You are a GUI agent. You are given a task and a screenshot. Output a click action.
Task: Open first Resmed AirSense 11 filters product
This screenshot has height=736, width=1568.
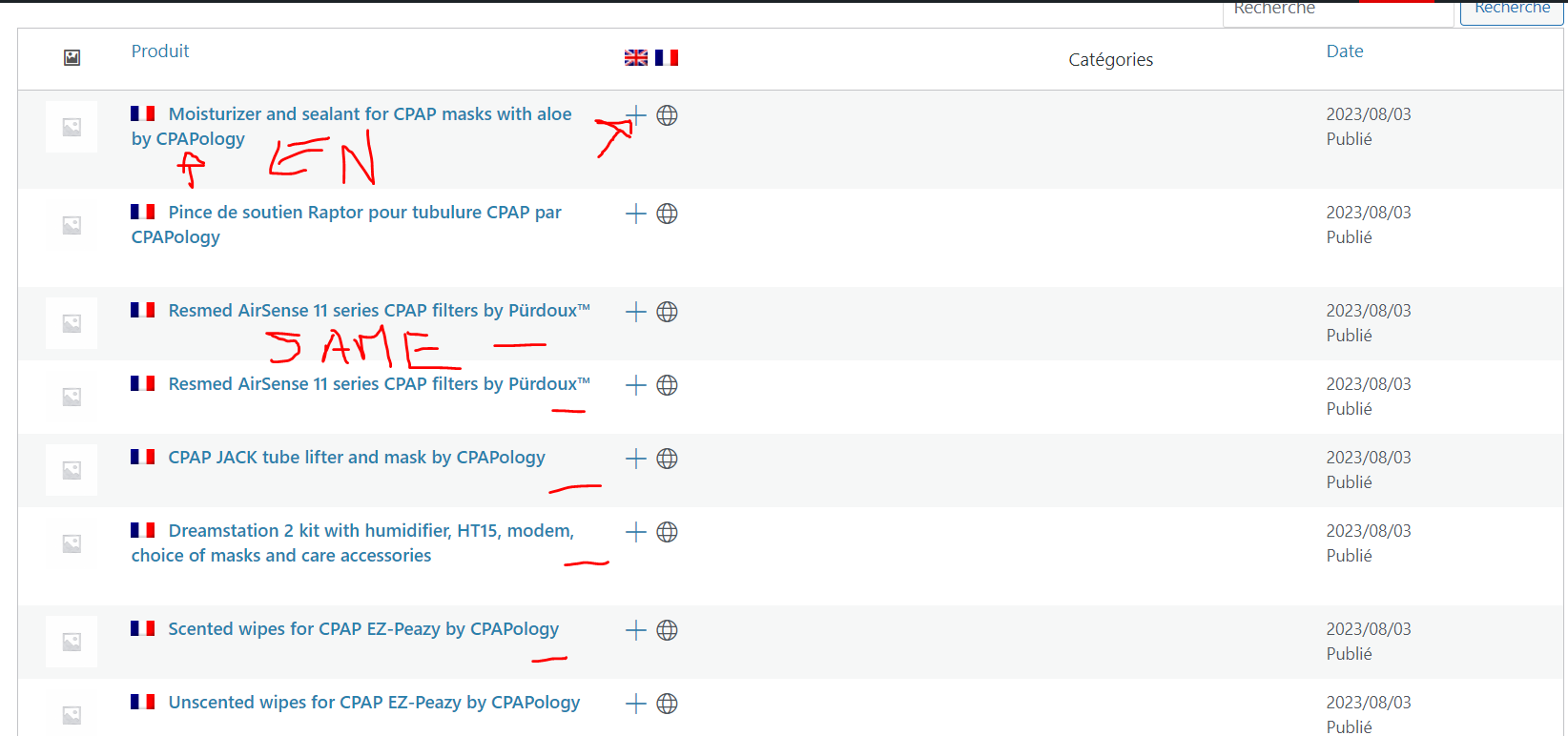(380, 311)
